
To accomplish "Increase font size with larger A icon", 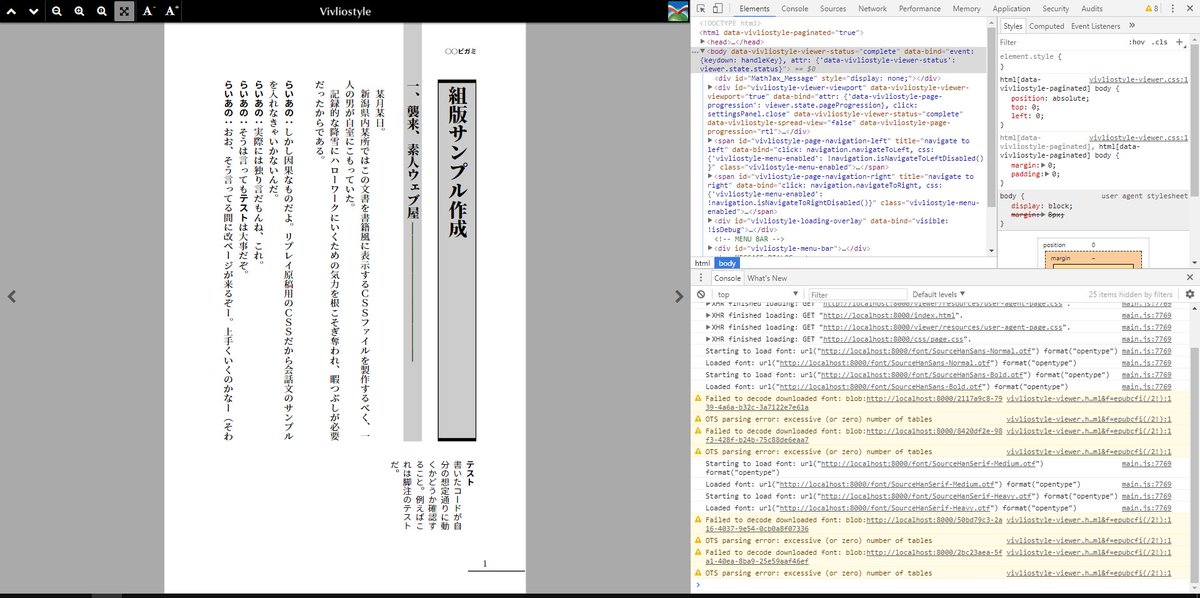I will click(x=171, y=11).
